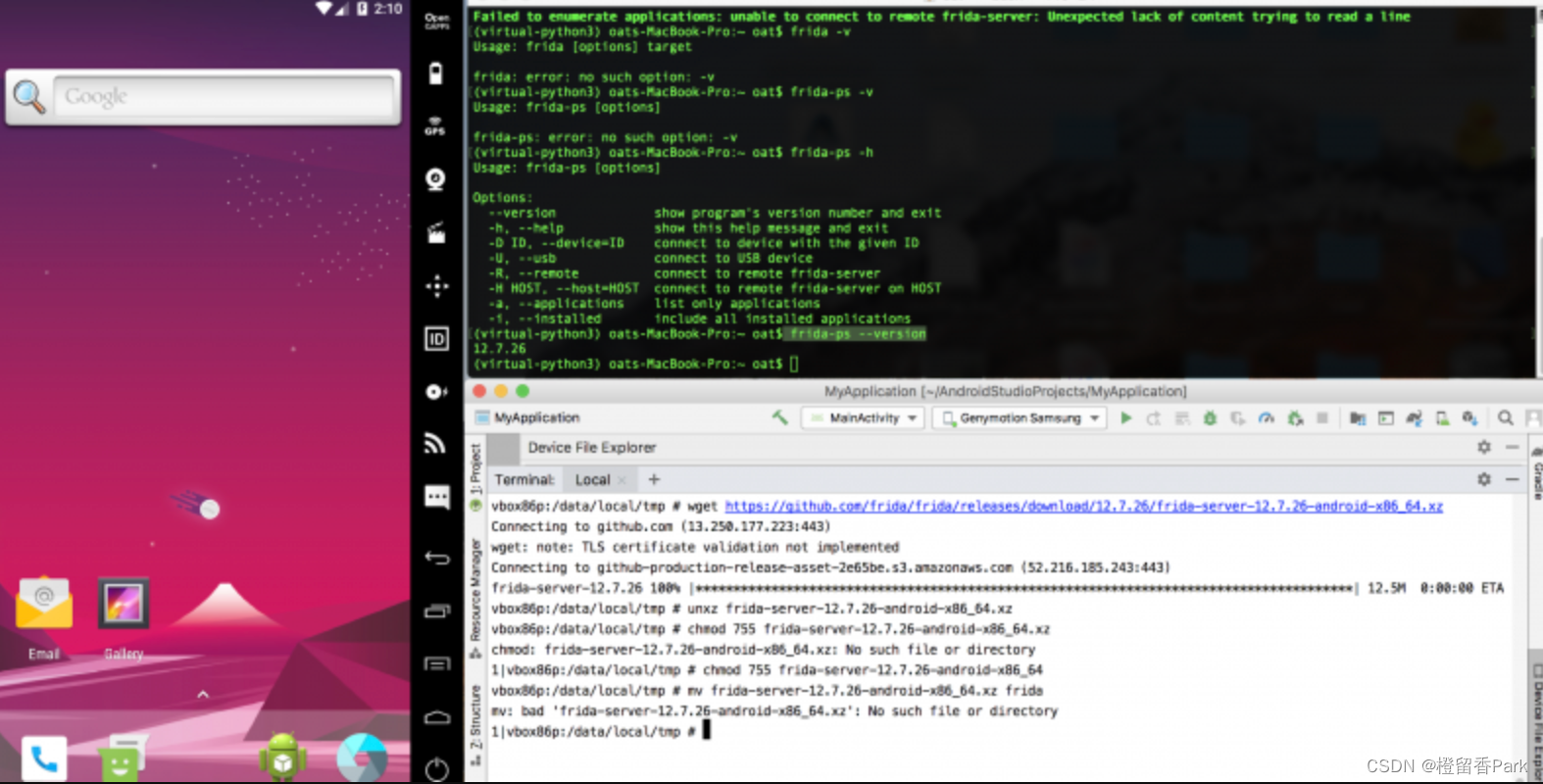
Task: Open GPS widget in Genymotion sidebar
Action: pyautogui.click(x=436, y=126)
